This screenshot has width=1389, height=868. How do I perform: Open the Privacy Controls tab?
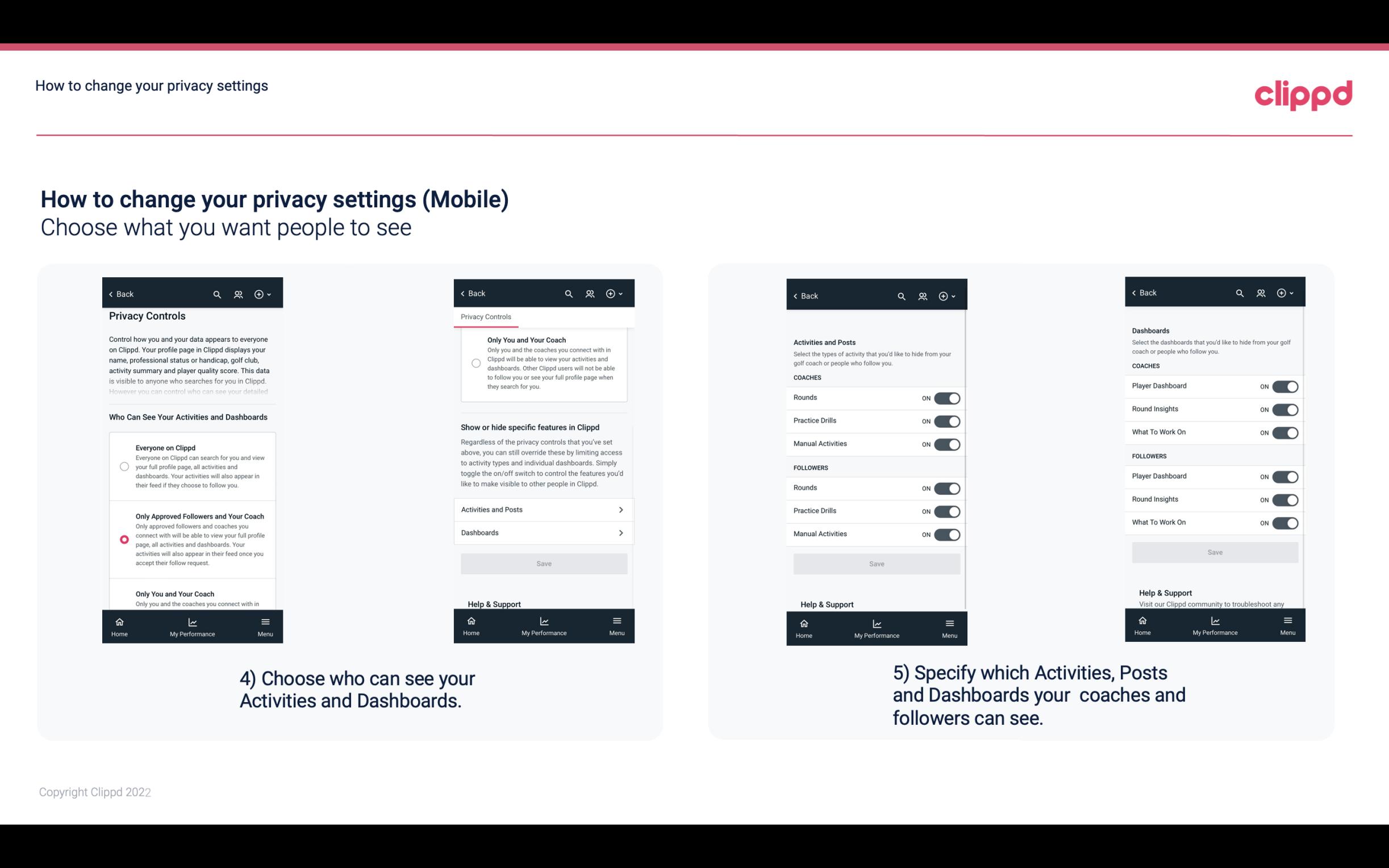pos(485,317)
